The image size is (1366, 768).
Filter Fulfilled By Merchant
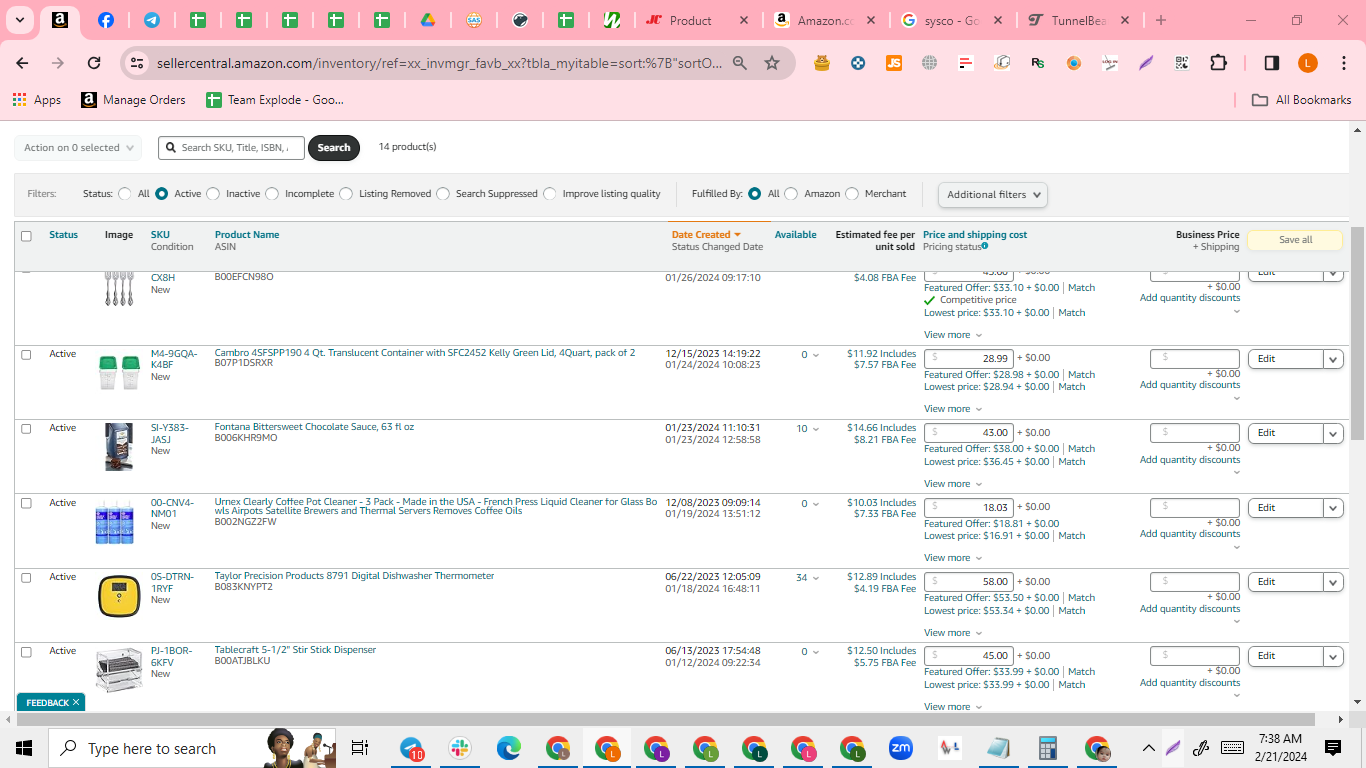pos(852,194)
